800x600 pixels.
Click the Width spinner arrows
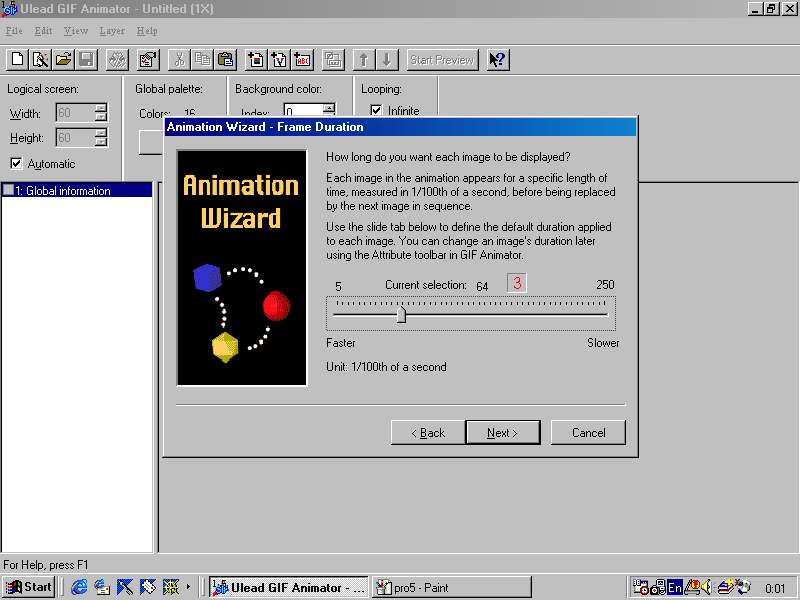[x=100, y=114]
